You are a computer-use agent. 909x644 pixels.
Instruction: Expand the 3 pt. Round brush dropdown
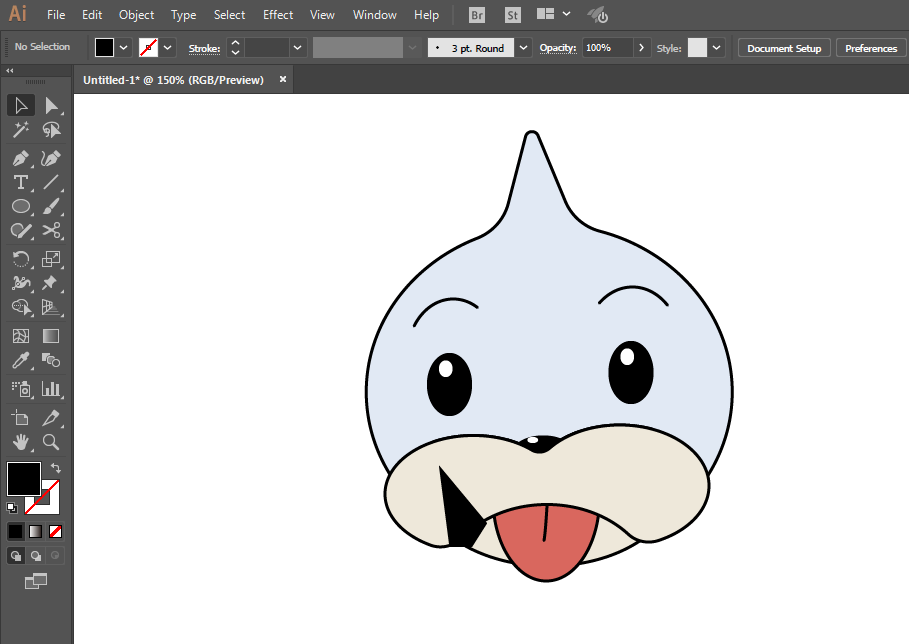click(524, 48)
